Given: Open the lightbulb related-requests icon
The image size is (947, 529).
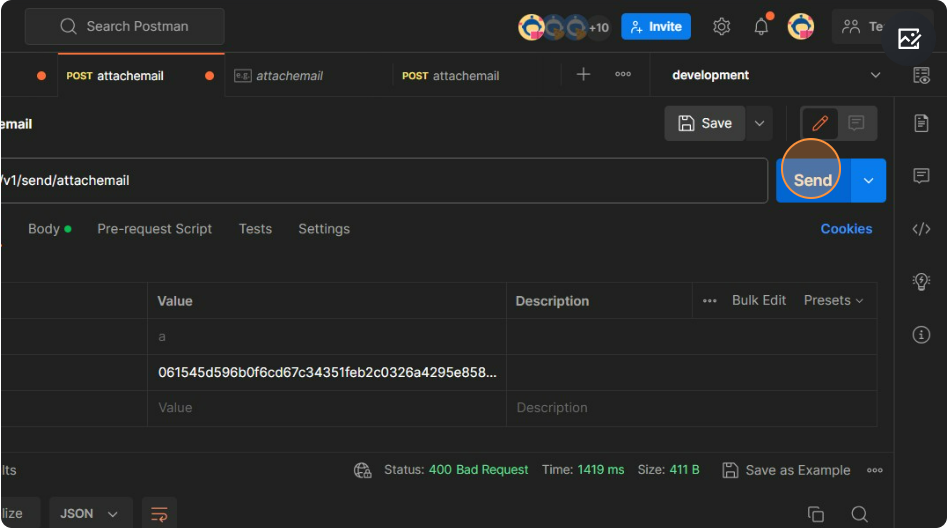Looking at the screenshot, I should 921,282.
